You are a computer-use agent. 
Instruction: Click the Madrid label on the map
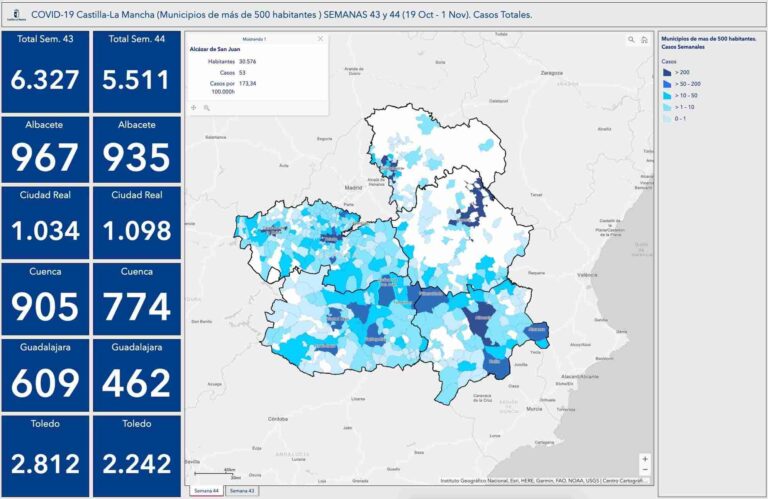tap(351, 187)
